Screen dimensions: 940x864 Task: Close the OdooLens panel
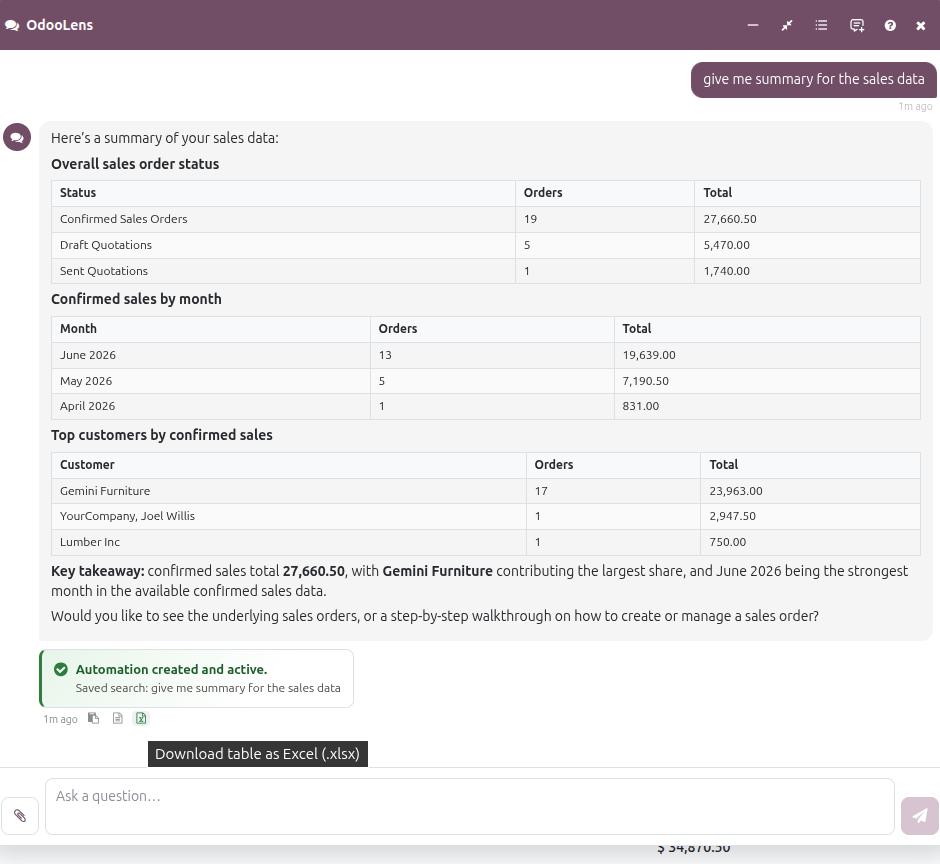[x=921, y=25]
